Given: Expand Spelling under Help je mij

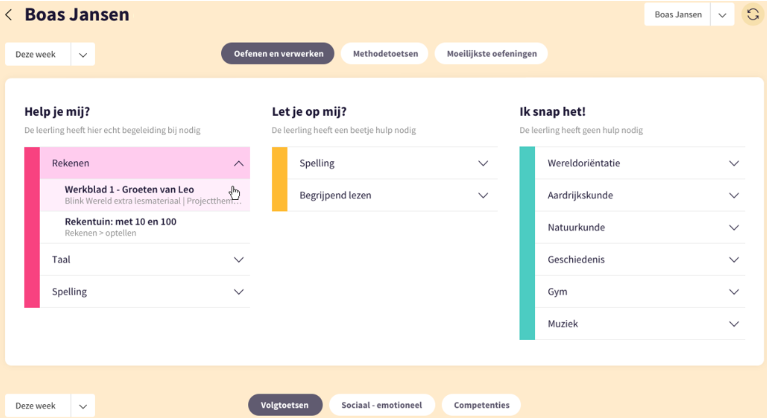Looking at the screenshot, I should click(238, 292).
